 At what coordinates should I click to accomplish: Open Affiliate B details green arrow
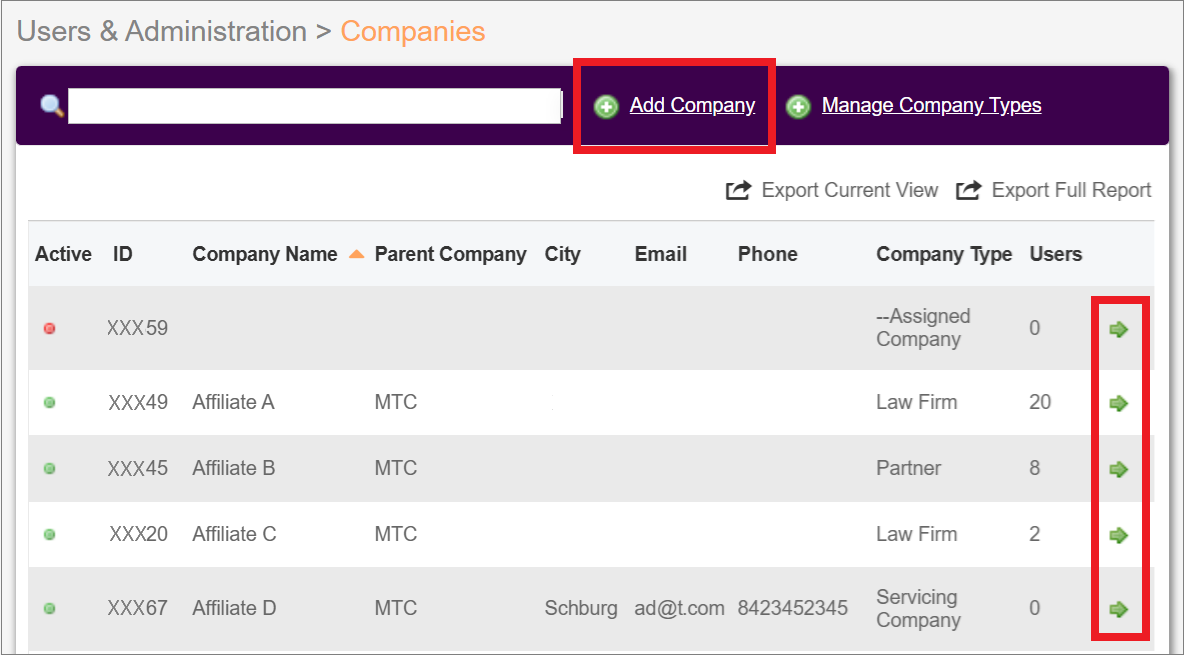(1118, 469)
